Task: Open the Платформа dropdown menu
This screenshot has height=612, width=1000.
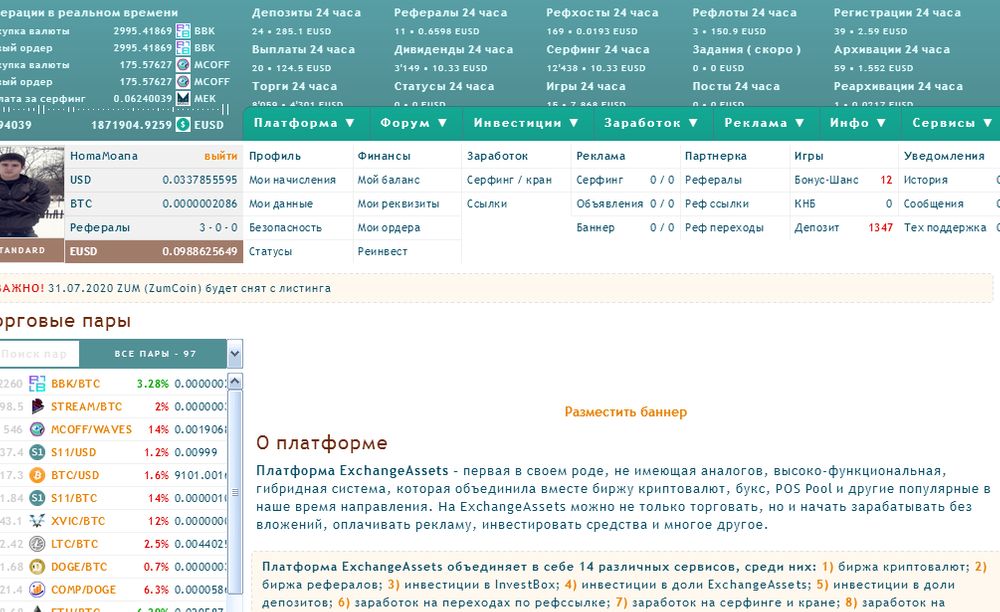Action: (x=304, y=123)
